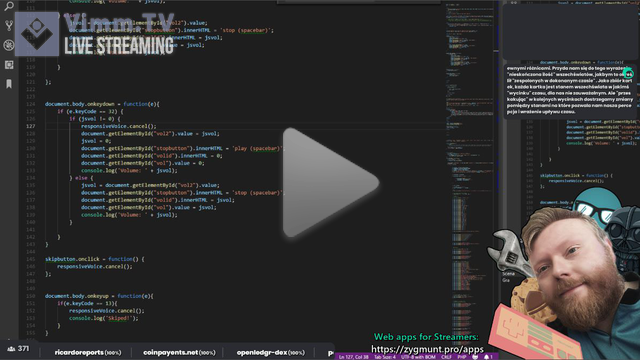Screen dimensions: 640x360
Task: Click 'responsiveVoice.cancel();' on line 127
Action: 118,126
